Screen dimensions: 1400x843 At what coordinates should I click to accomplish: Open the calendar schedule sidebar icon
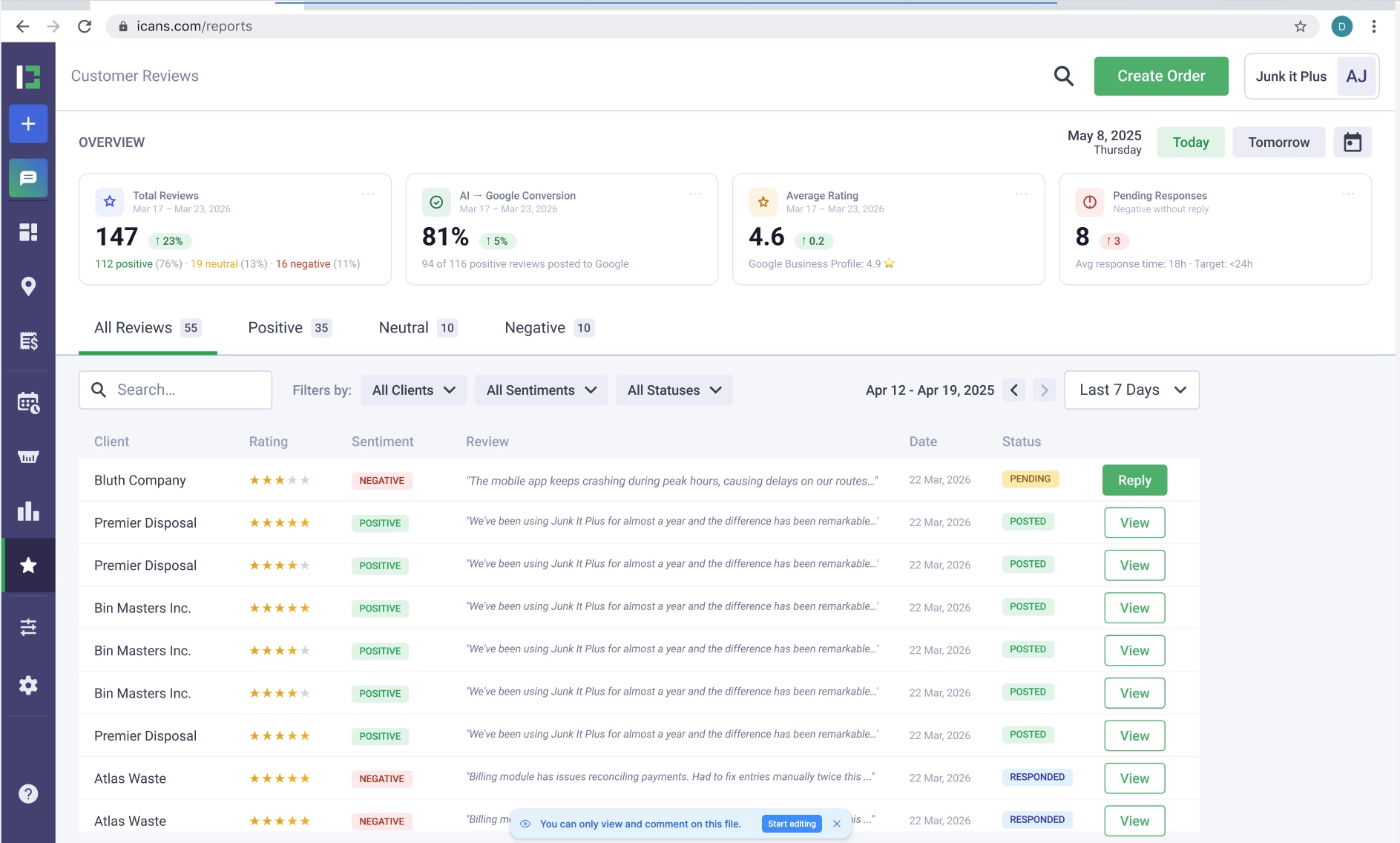pos(28,402)
